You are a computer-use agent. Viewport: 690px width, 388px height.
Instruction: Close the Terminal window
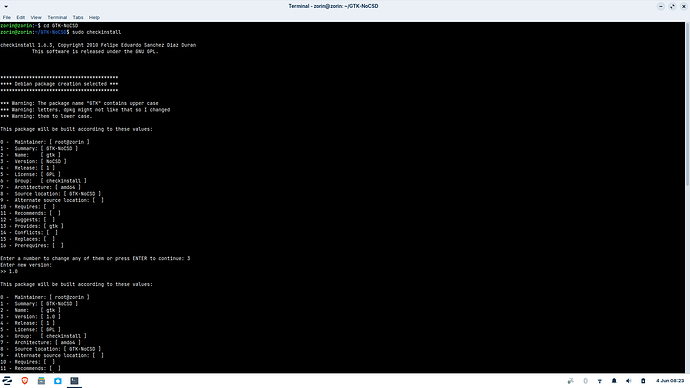pyautogui.click(x=683, y=6)
